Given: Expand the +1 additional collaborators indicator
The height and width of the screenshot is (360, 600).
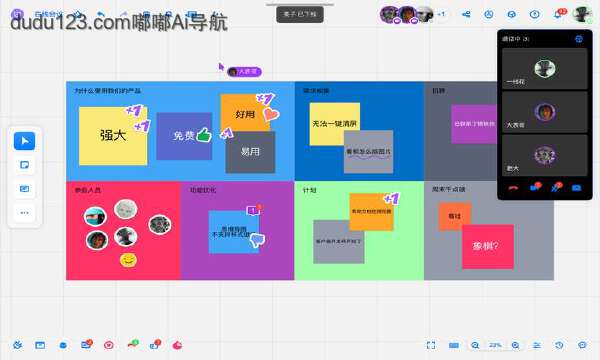Looking at the screenshot, I should [x=442, y=14].
